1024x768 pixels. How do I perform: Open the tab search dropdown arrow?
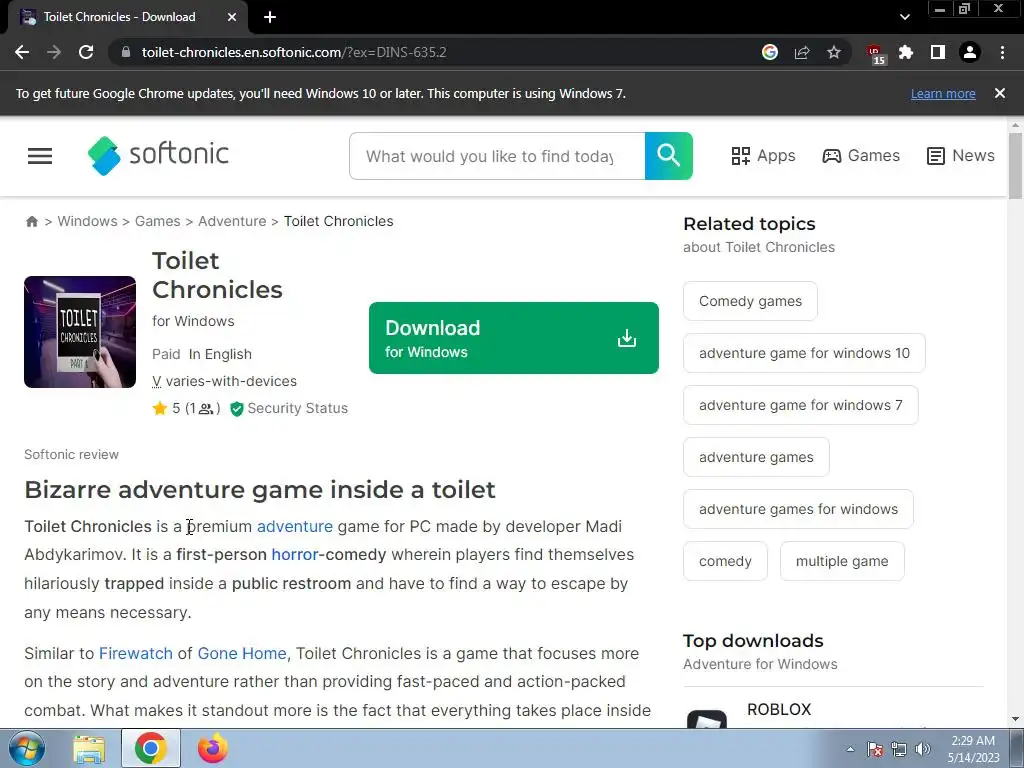click(x=904, y=17)
